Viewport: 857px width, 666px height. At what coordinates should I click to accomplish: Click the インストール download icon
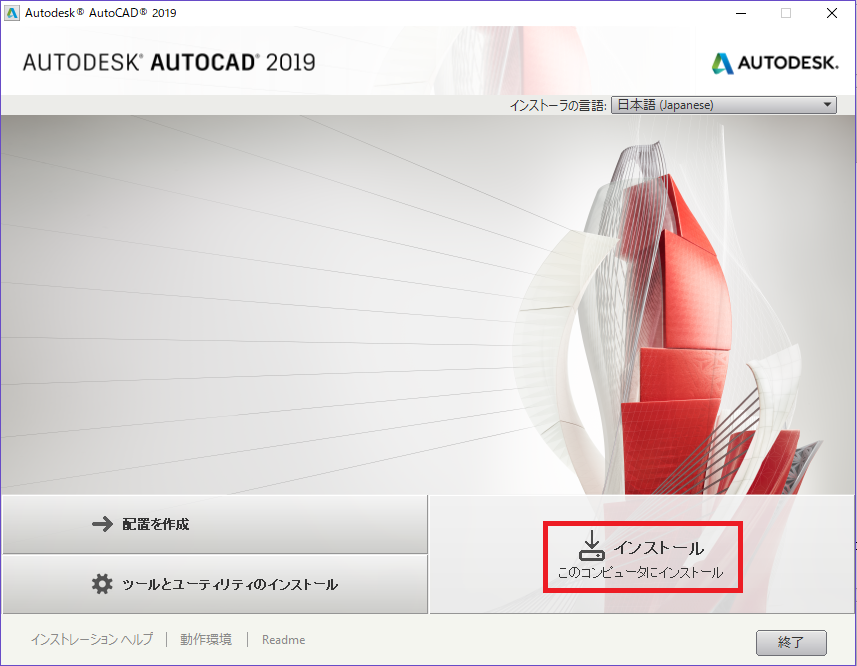click(591, 545)
